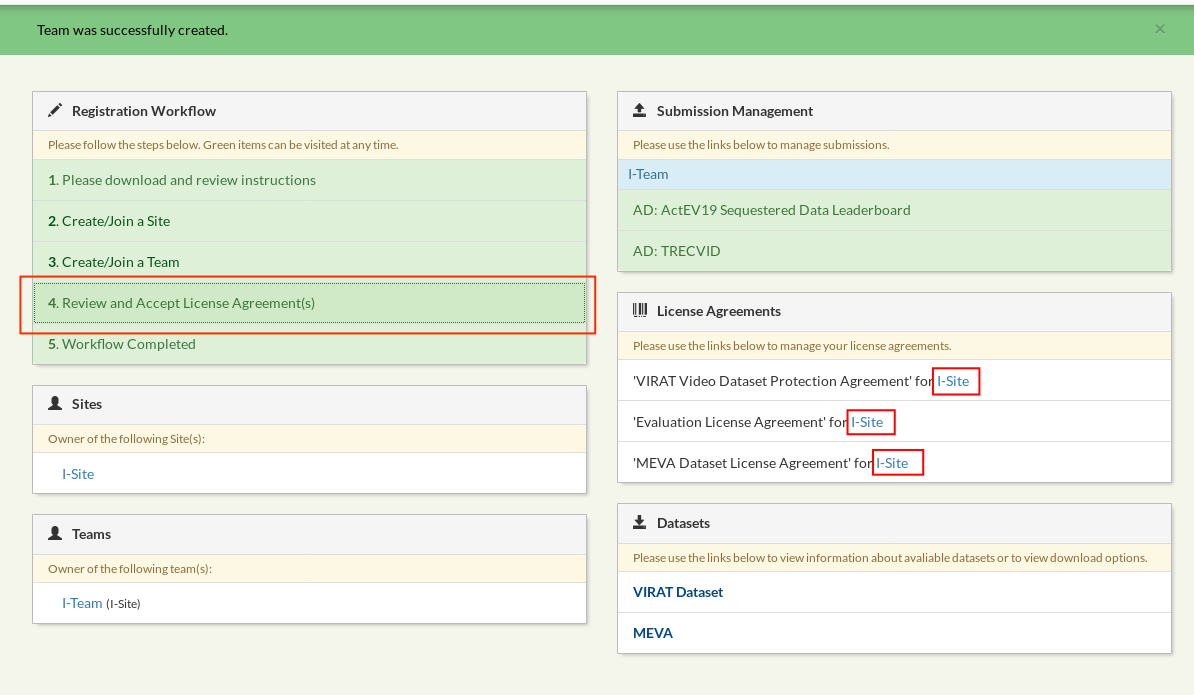Open I-Team under Submission Management
This screenshot has width=1194, height=695.
pyautogui.click(x=648, y=173)
